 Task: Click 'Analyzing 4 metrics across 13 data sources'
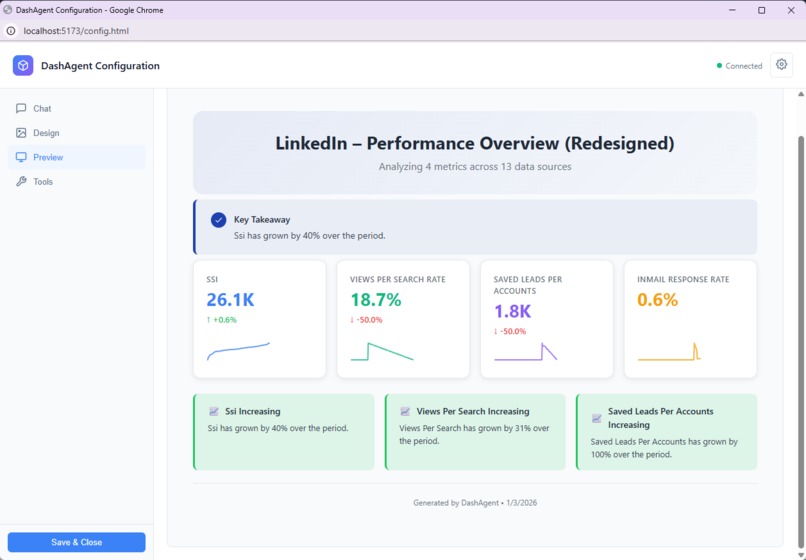(x=475, y=167)
